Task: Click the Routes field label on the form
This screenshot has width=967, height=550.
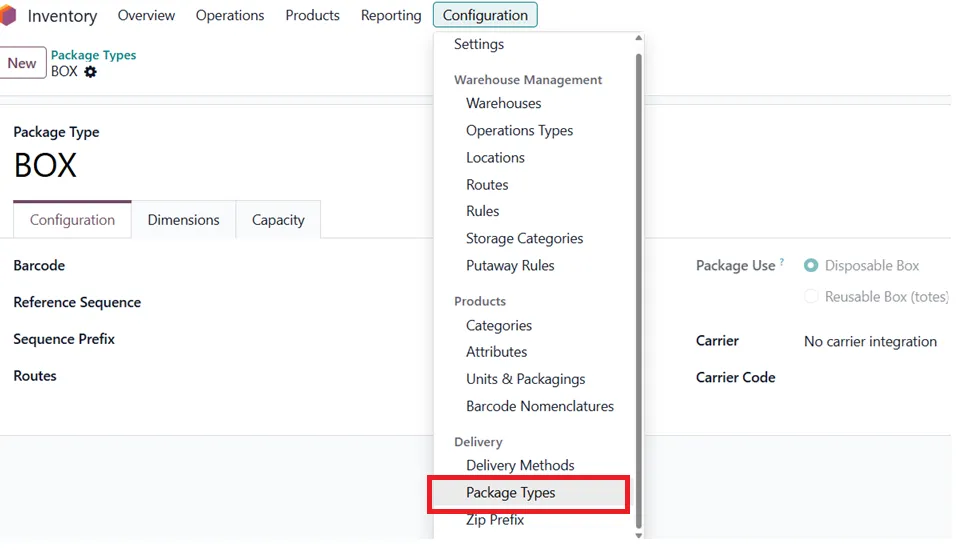Action: coord(35,376)
